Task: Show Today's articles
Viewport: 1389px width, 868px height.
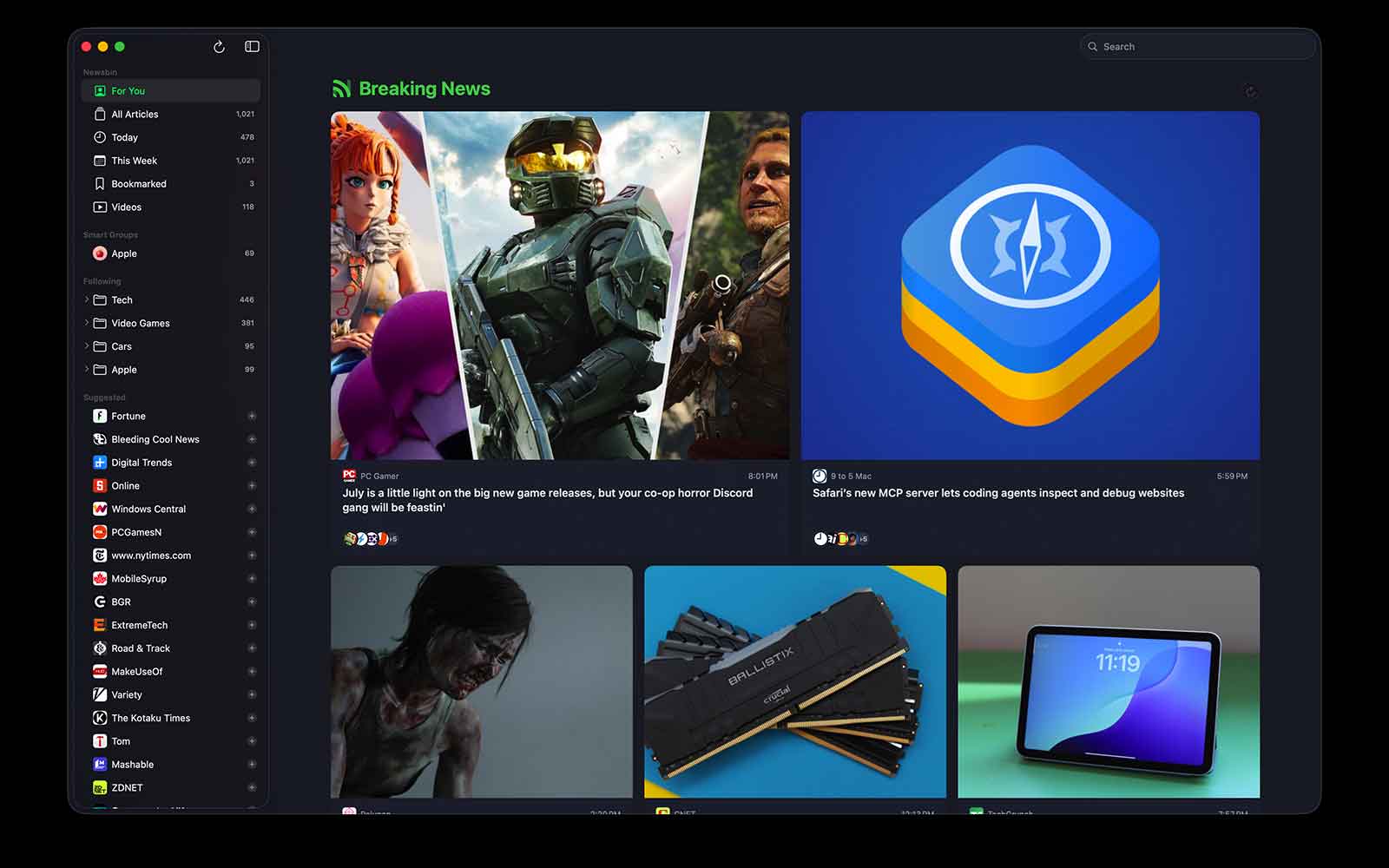Action: pyautogui.click(x=171, y=137)
